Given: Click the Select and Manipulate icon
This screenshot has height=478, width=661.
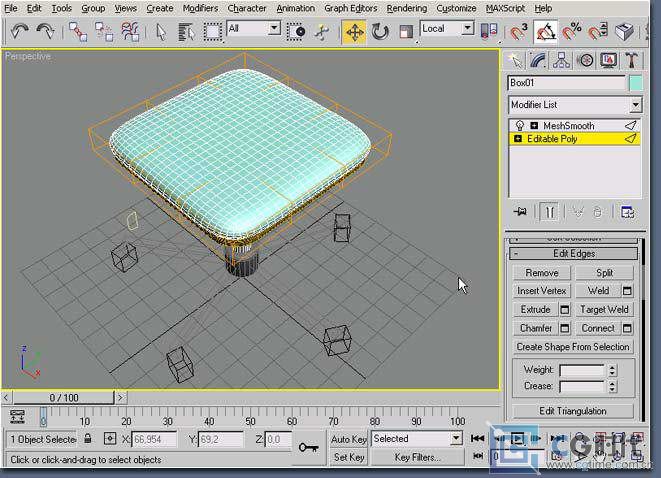Looking at the screenshot, I should [x=322, y=32].
